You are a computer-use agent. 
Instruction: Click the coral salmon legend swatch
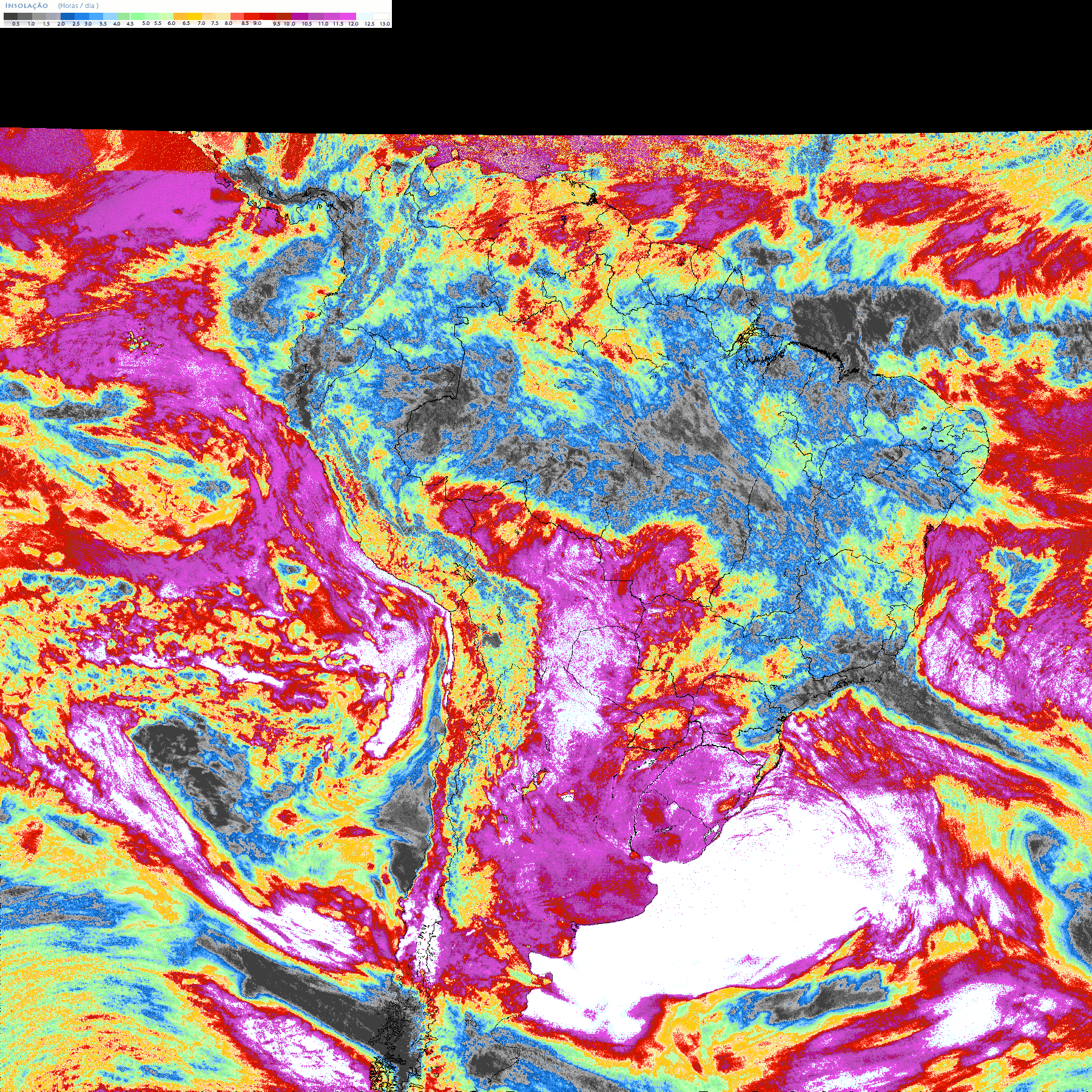(x=237, y=16)
